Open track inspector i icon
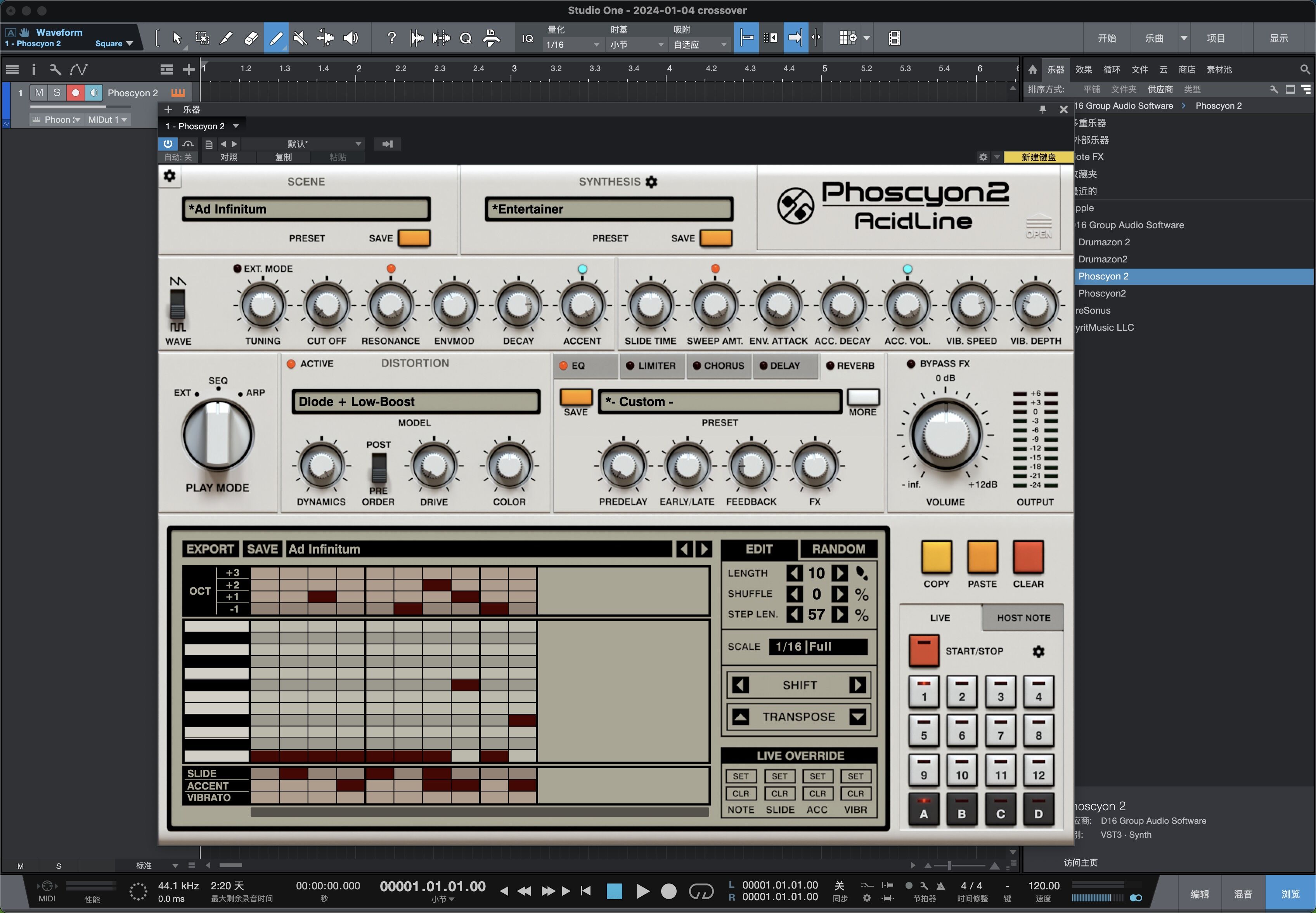The width and height of the screenshot is (1316, 913). tap(33, 69)
